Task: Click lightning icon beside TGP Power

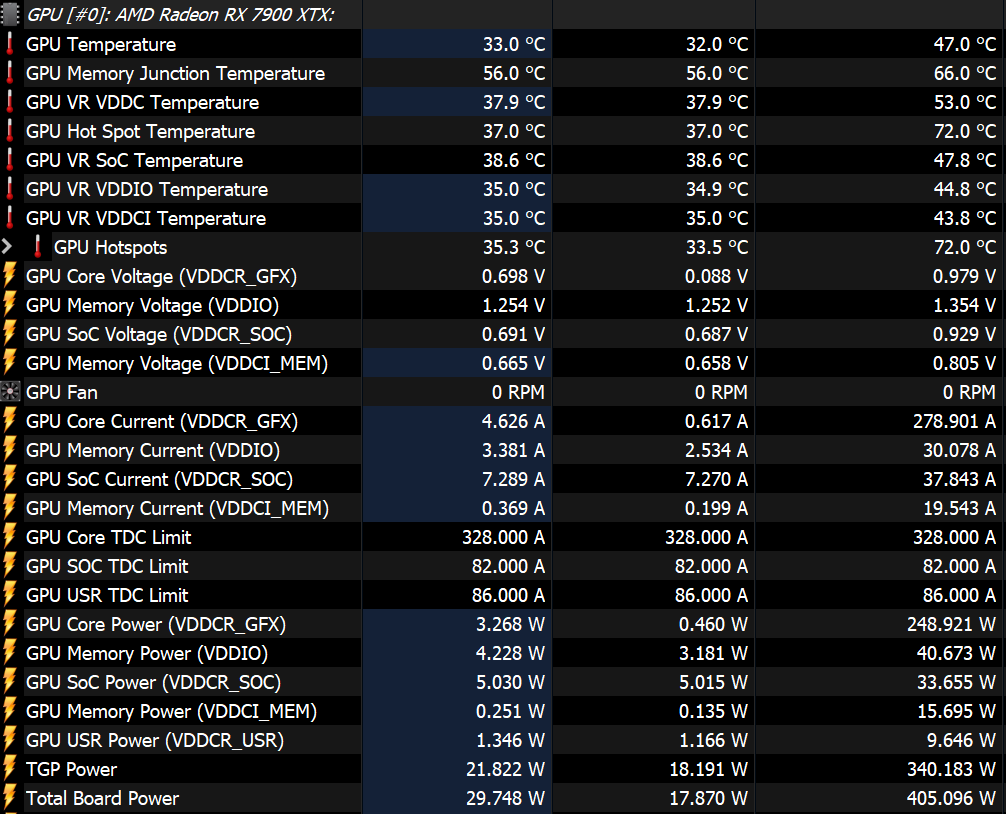Action: [x=10, y=768]
